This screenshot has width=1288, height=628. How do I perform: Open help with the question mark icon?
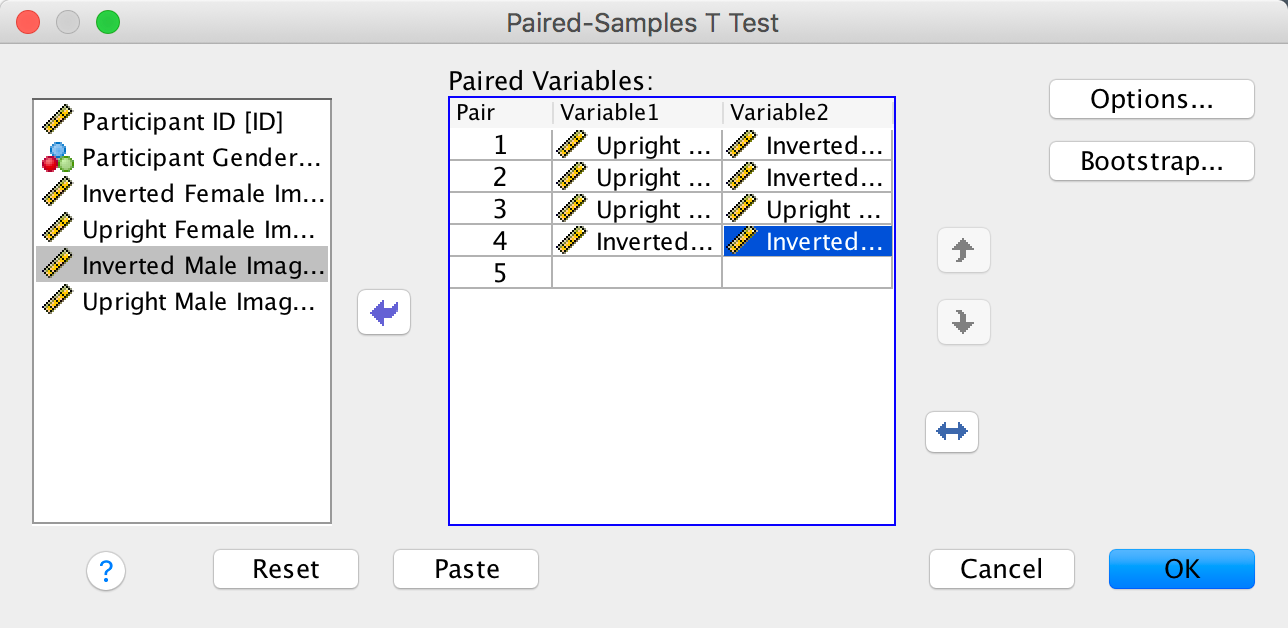click(x=106, y=571)
